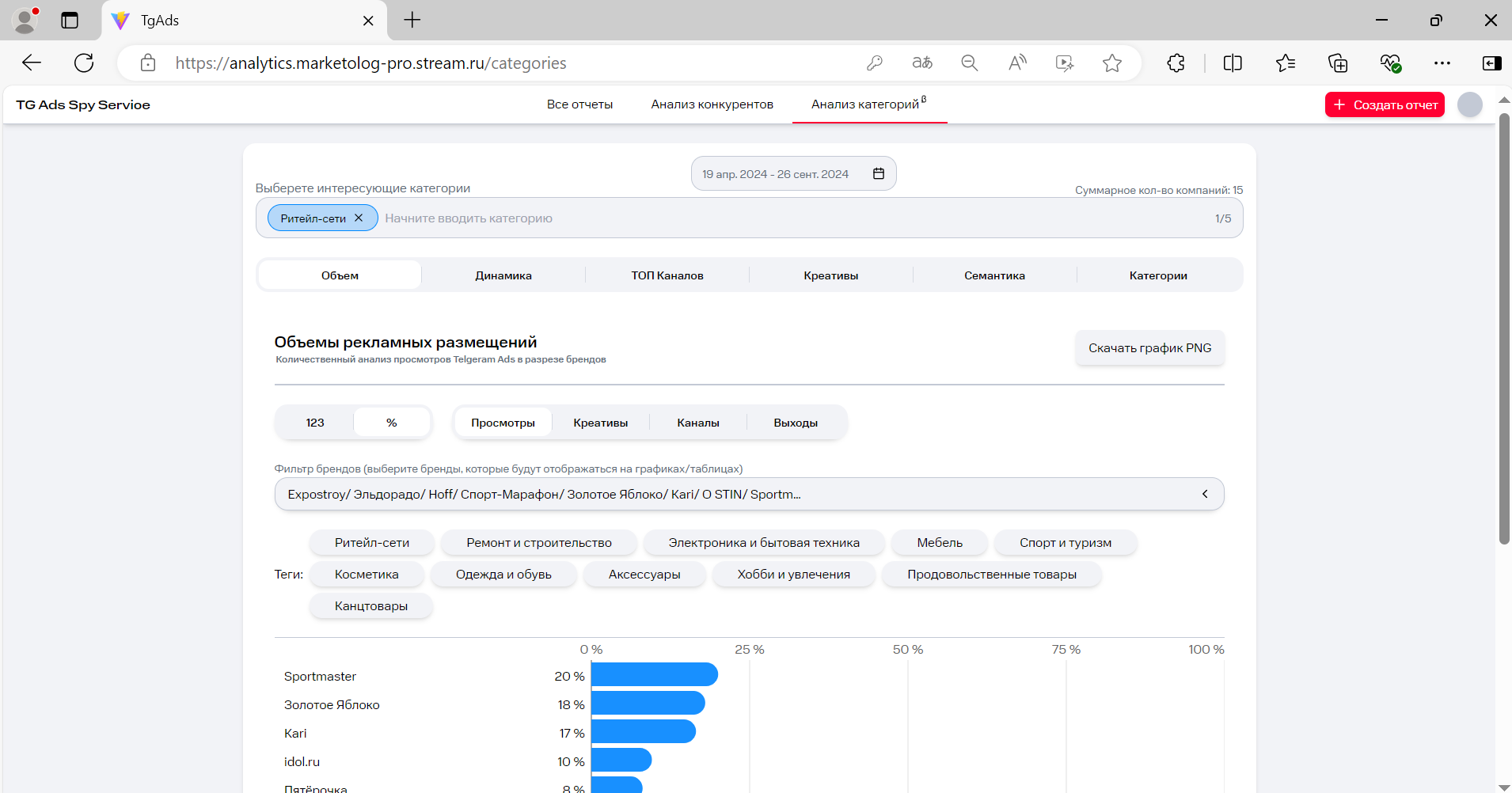Switch to the Динамика tab
Image resolution: width=1512 pixels, height=793 pixels.
click(x=503, y=275)
